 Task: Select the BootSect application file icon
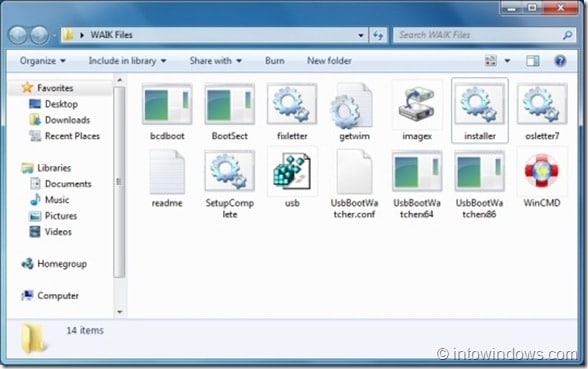click(x=230, y=105)
